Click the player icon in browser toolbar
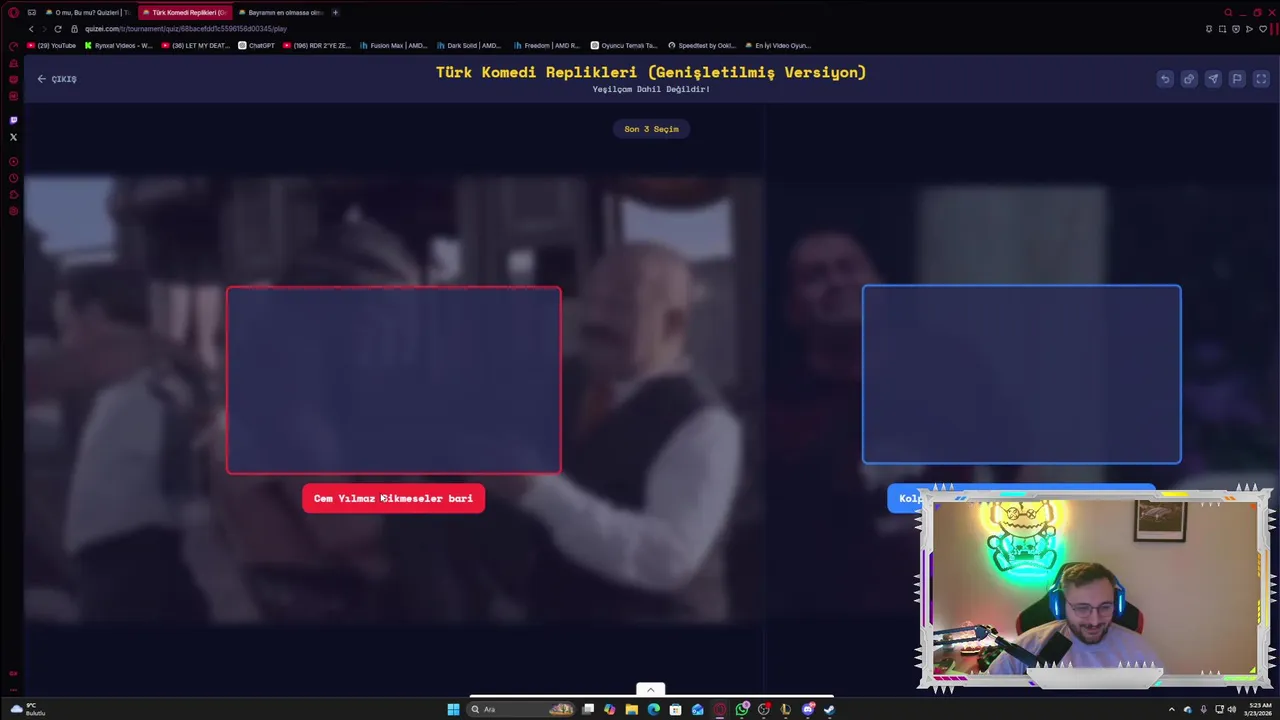The width and height of the screenshot is (1280, 720). point(1249,29)
